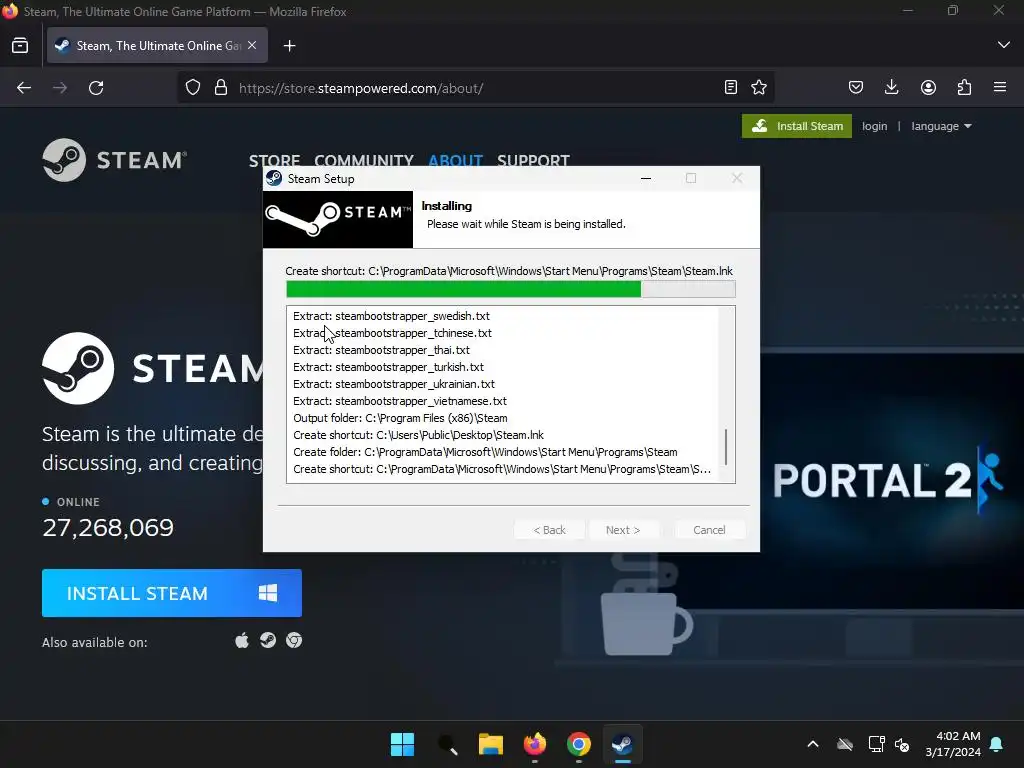The height and width of the screenshot is (768, 1024).
Task: Click Steam Setup title bar icon
Action: tap(274, 178)
